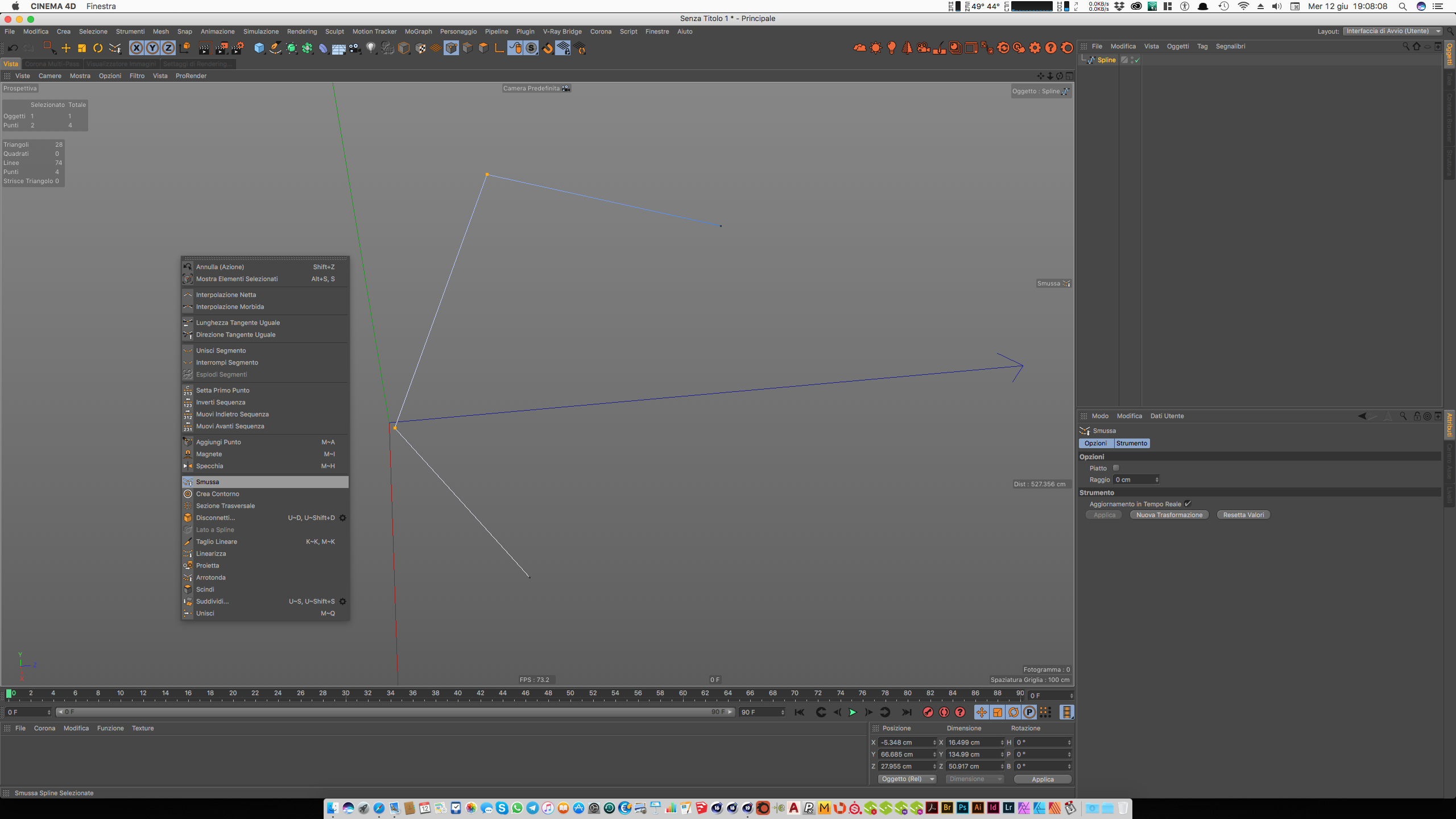Click the Camera object icon
1456x819 pixels.
tap(355, 48)
